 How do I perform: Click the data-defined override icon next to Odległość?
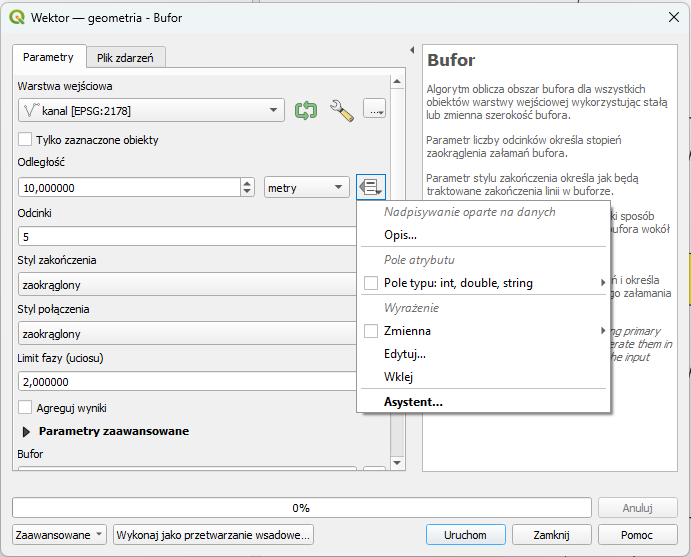click(370, 187)
